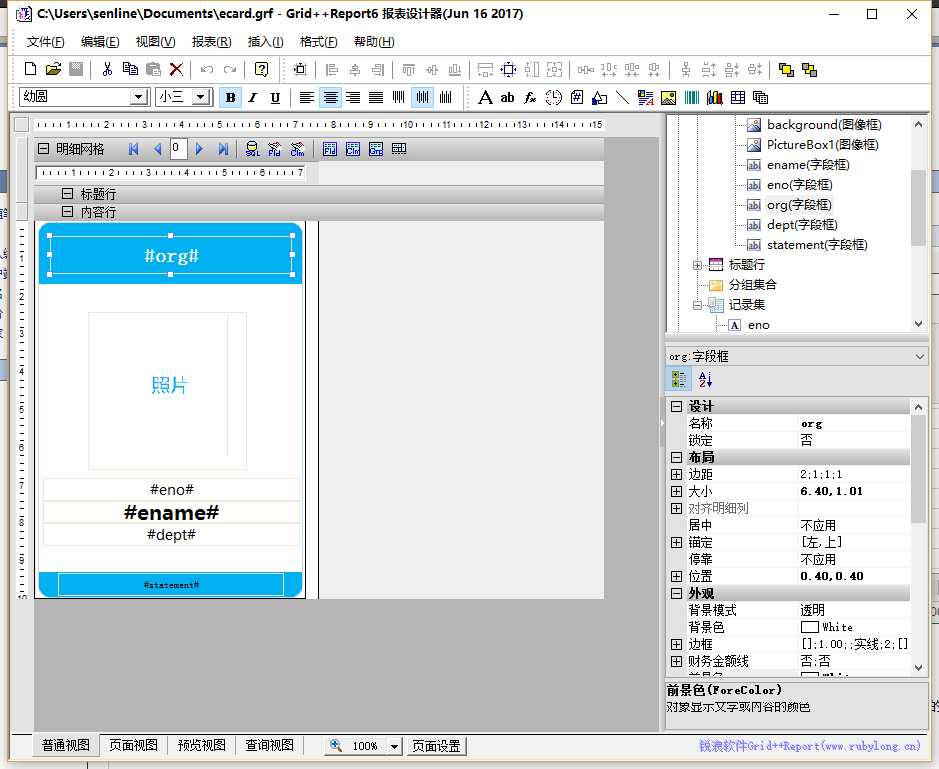Open the org:字段框 object selector dropdown
939x769 pixels.
[920, 357]
